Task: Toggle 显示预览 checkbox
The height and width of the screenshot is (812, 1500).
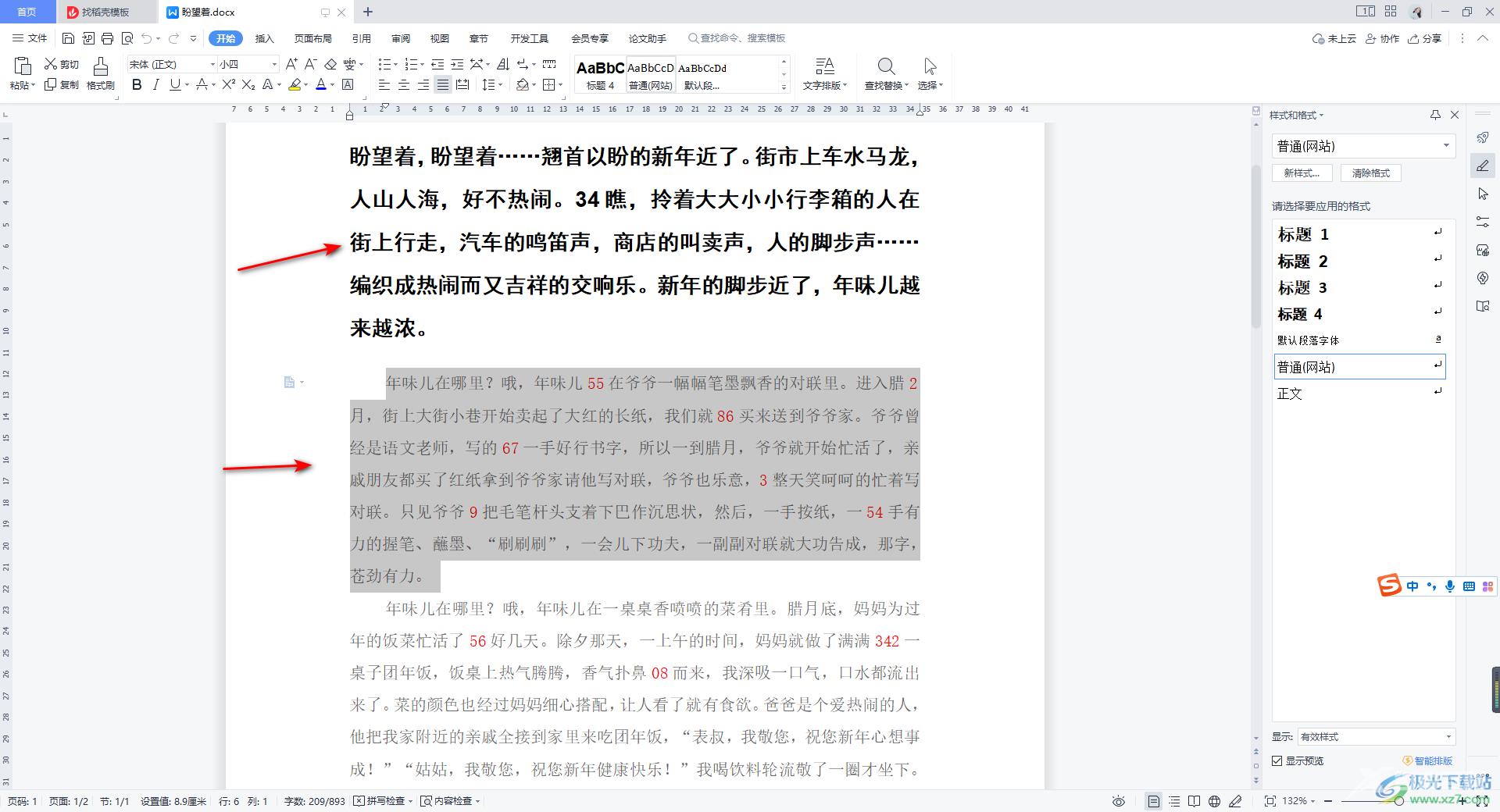Action: pos(1277,760)
